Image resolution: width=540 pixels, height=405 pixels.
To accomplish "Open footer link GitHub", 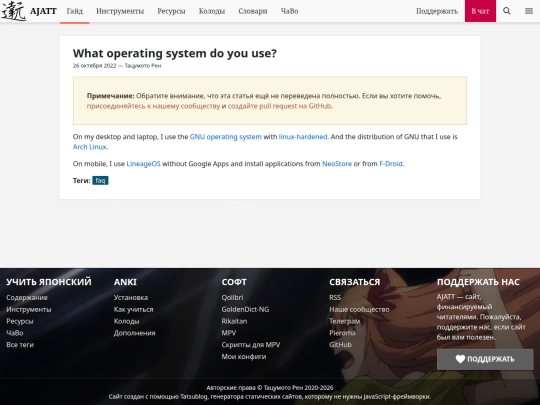I will click(x=340, y=345).
